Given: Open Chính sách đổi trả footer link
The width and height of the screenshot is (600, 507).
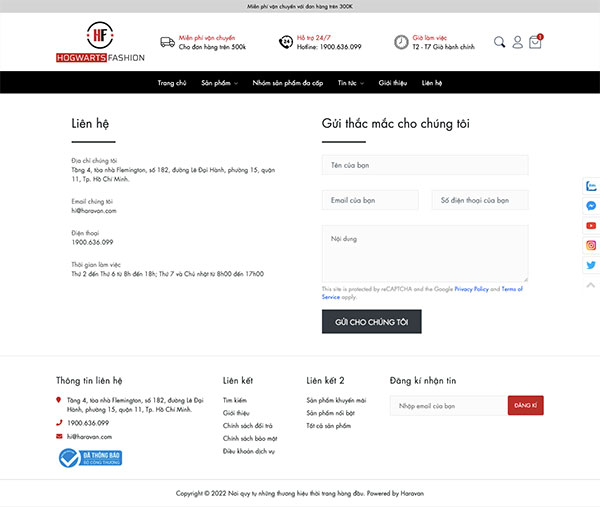Looking at the screenshot, I should 248,425.
